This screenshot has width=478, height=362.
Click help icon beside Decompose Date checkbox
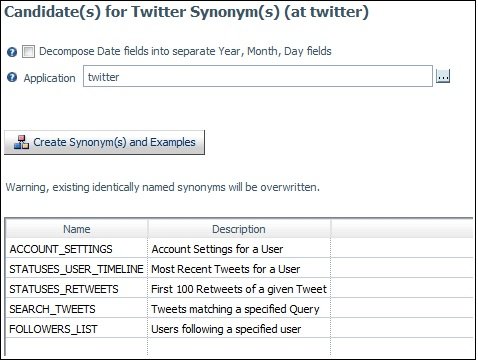coord(12,52)
